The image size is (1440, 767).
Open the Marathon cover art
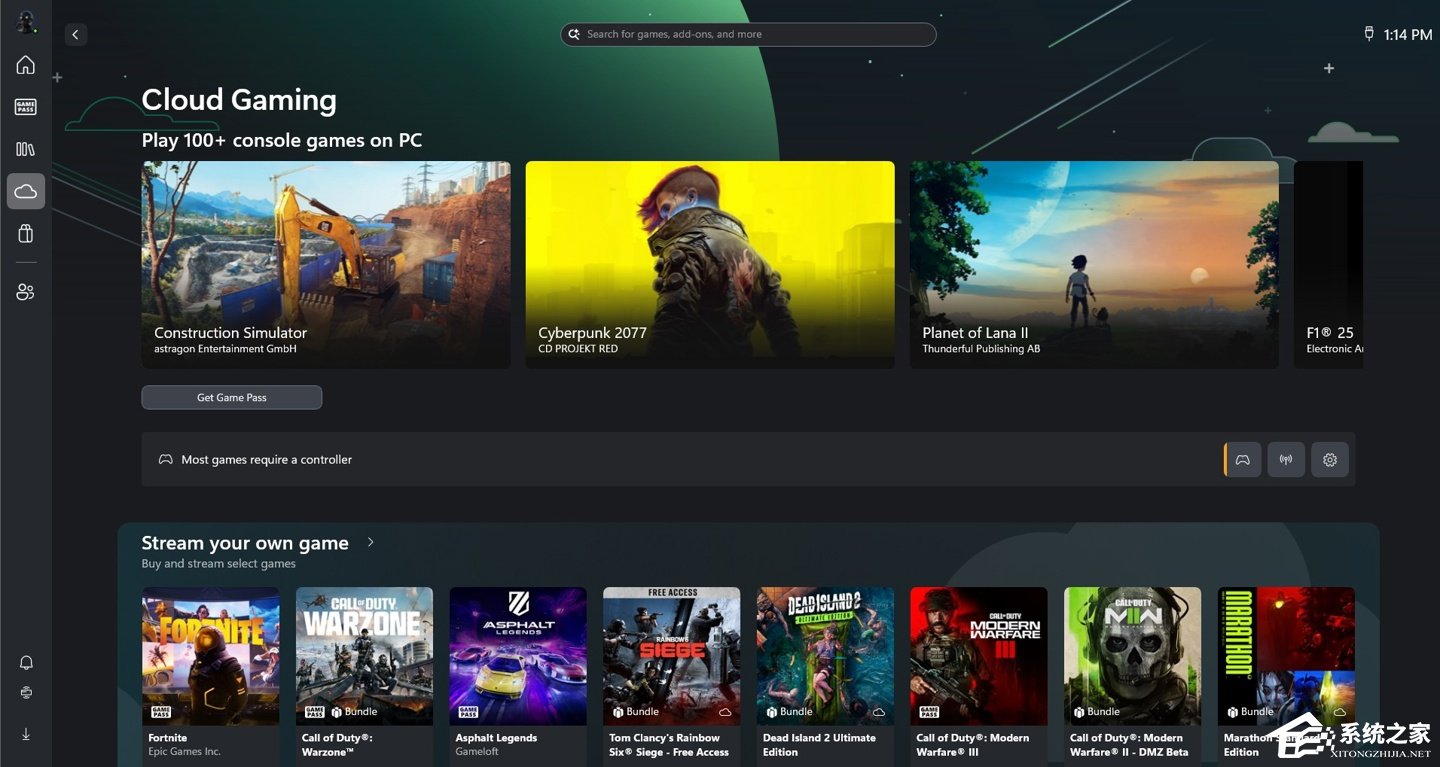click(x=1286, y=656)
